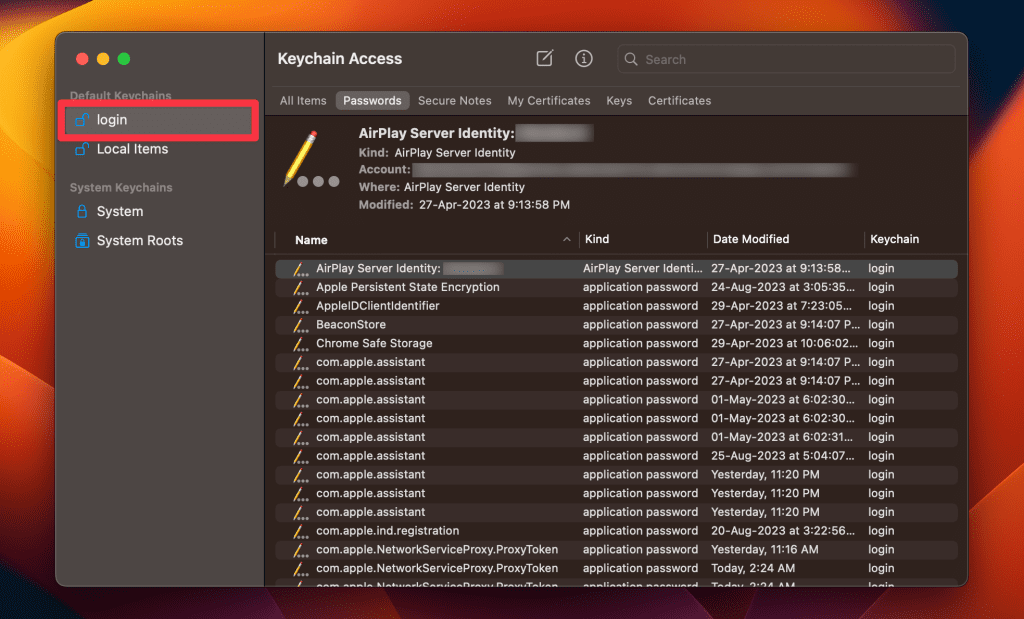
Task: Select ProxyToken row modified Yesterday, 11:16 AM
Action: tap(616, 550)
